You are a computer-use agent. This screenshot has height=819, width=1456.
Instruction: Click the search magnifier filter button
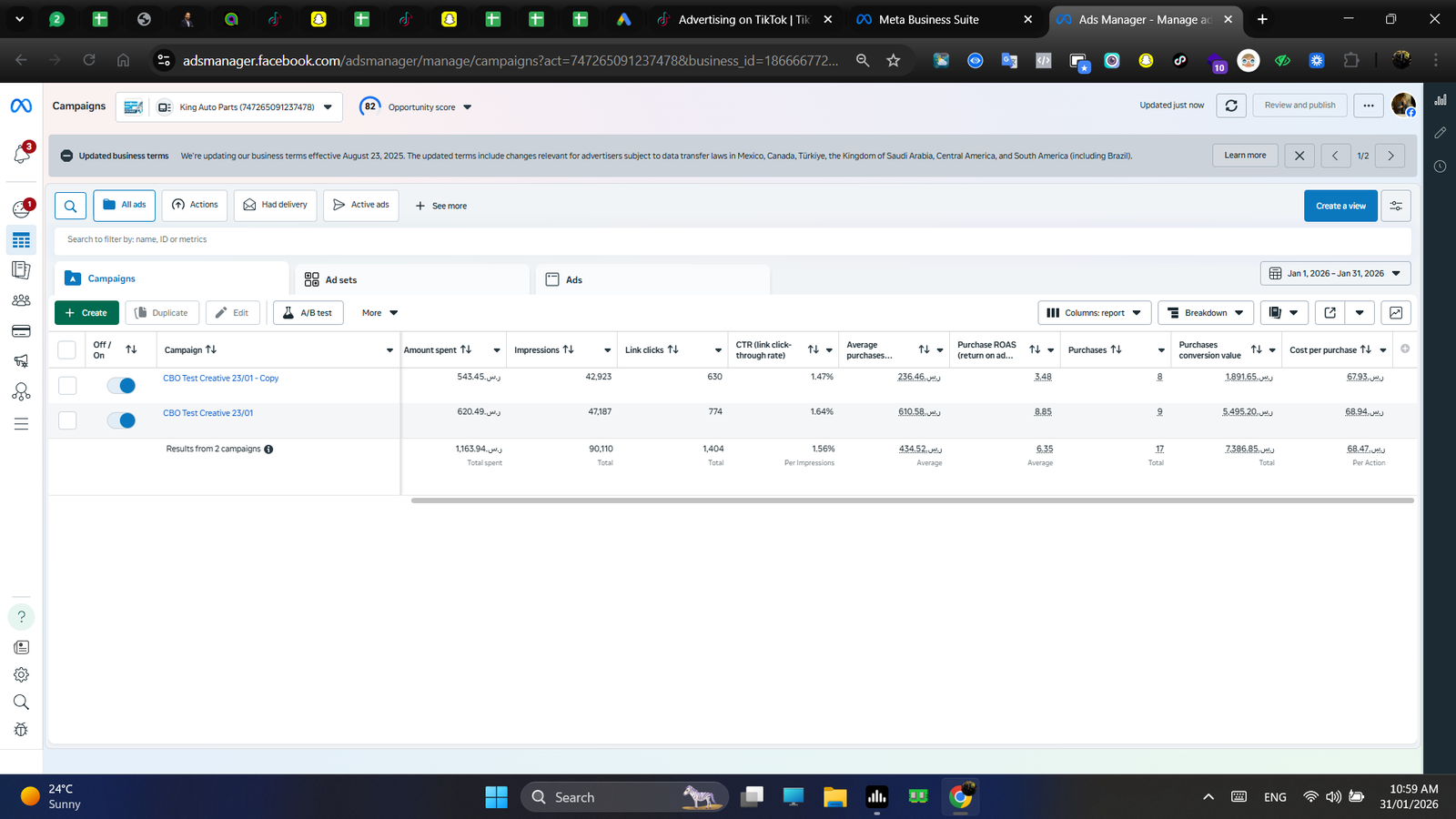click(x=70, y=206)
